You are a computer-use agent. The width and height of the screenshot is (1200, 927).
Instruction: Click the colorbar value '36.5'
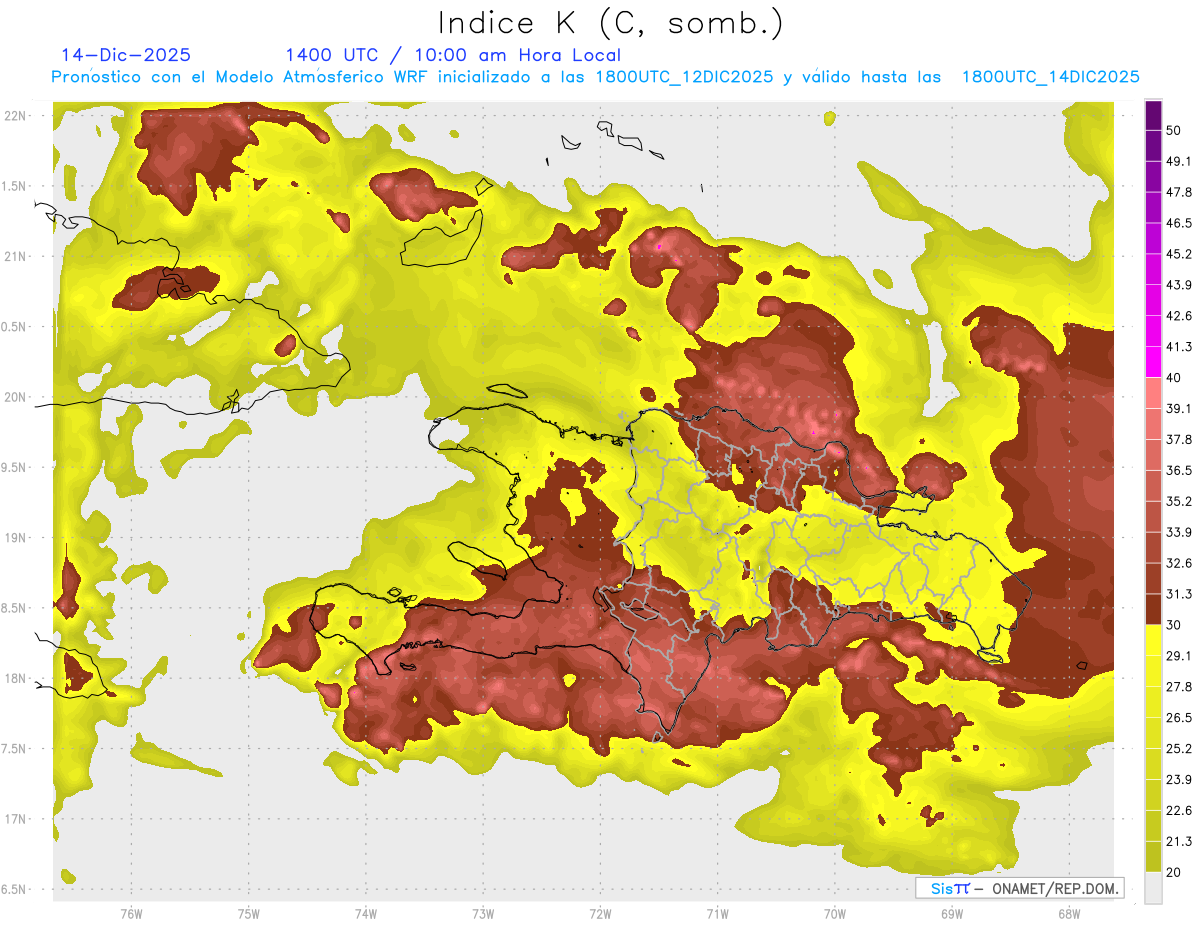coord(1178,470)
